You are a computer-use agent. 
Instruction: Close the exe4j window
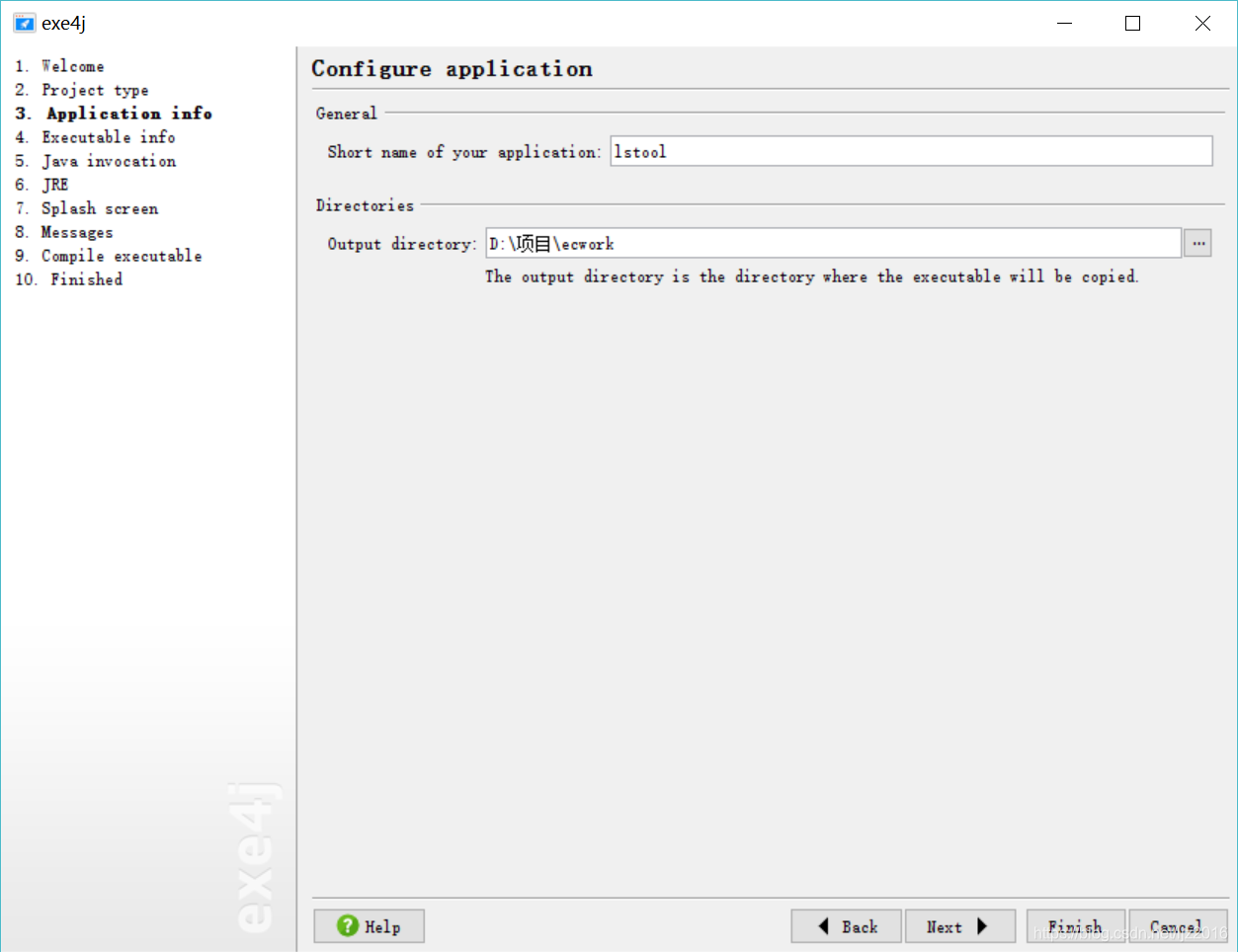tap(1202, 23)
